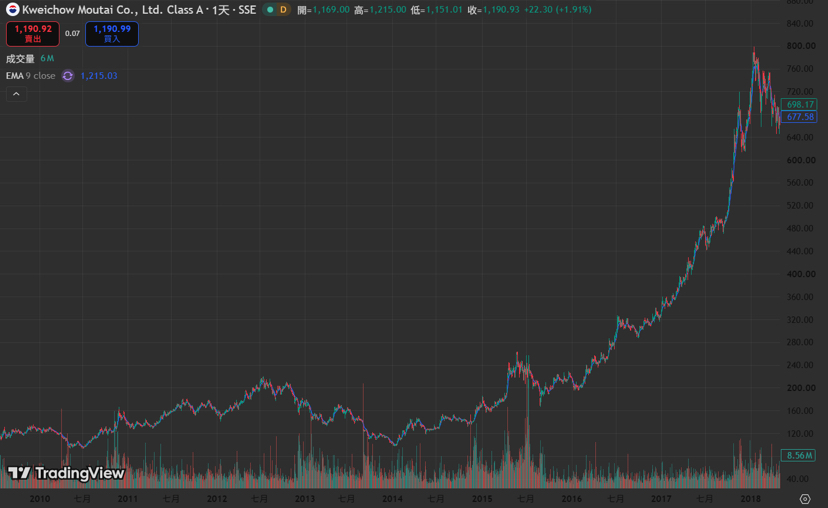Image resolution: width=828 pixels, height=508 pixels.
Task: Click the 698.17 price label on axis
Action: point(799,105)
